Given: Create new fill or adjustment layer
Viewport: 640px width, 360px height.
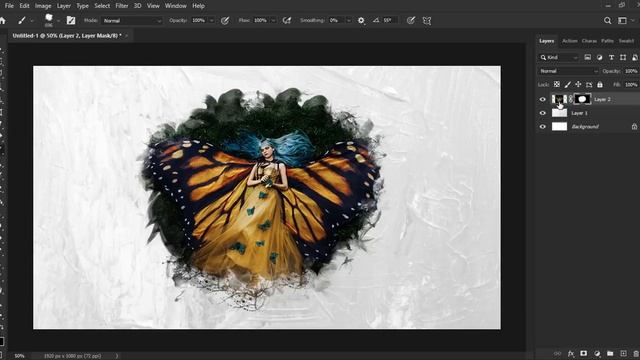Looking at the screenshot, I should (597, 353).
